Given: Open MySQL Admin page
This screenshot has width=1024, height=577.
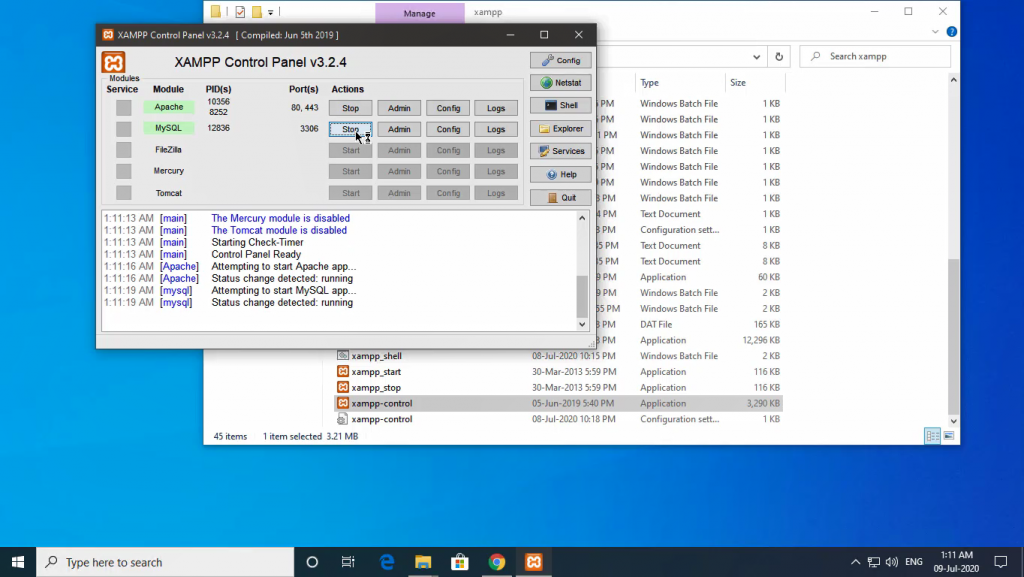Looking at the screenshot, I should pyautogui.click(x=399, y=129).
